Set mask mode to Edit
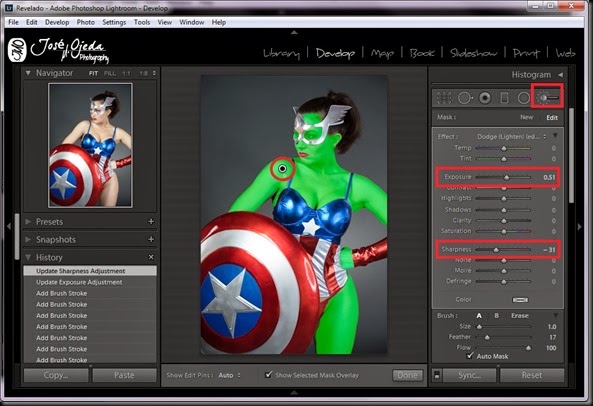 [552, 118]
